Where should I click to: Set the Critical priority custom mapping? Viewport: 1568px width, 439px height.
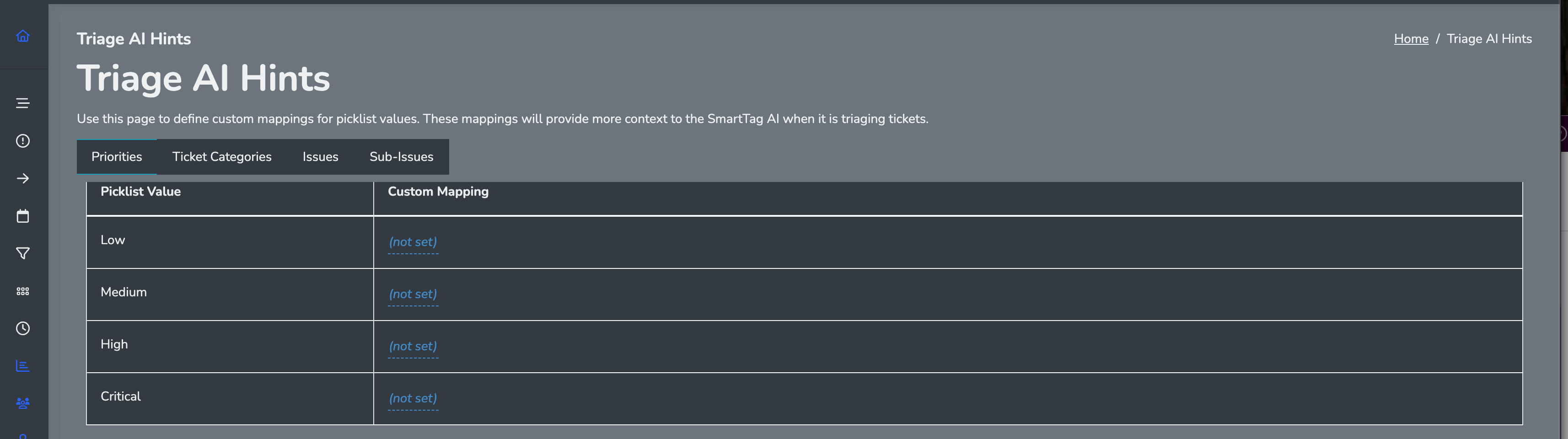pyautogui.click(x=413, y=399)
